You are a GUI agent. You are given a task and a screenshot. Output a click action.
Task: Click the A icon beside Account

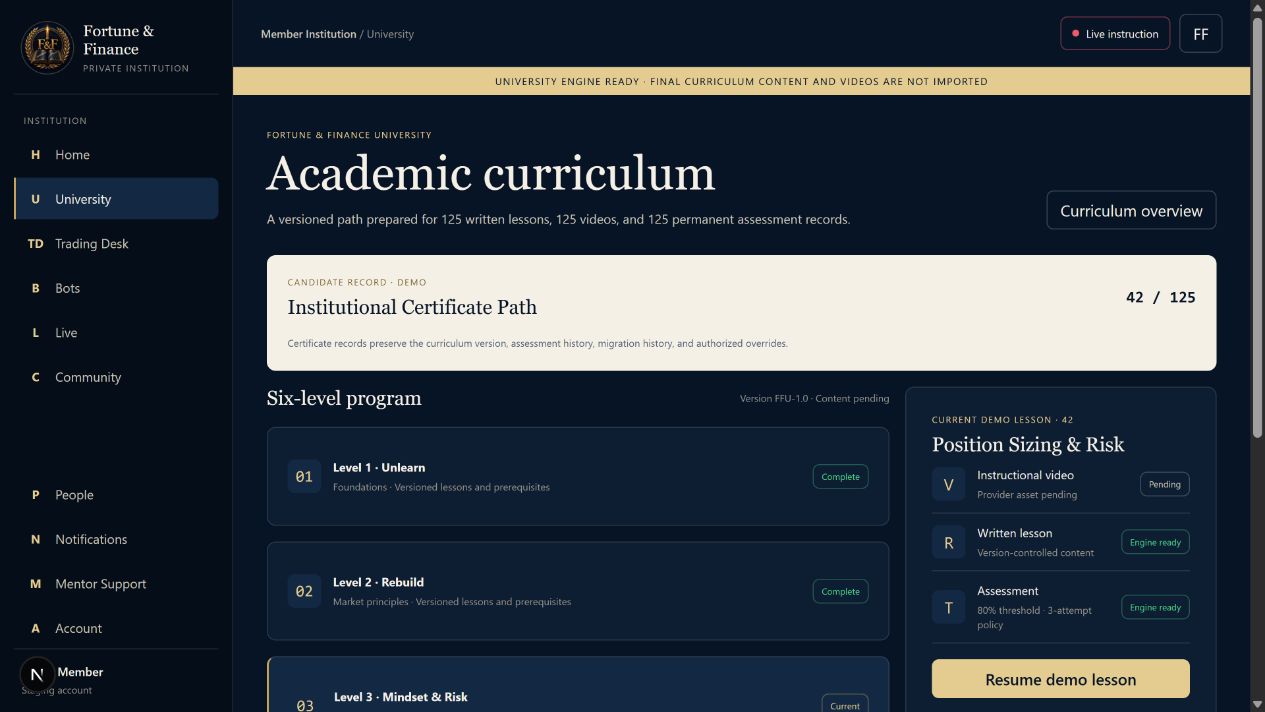[36, 628]
